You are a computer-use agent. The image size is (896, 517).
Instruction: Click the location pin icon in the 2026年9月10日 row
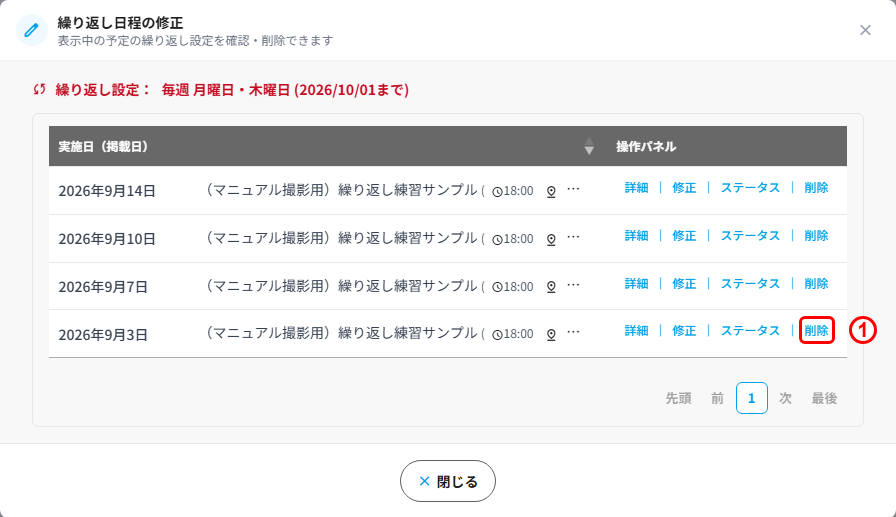(551, 239)
